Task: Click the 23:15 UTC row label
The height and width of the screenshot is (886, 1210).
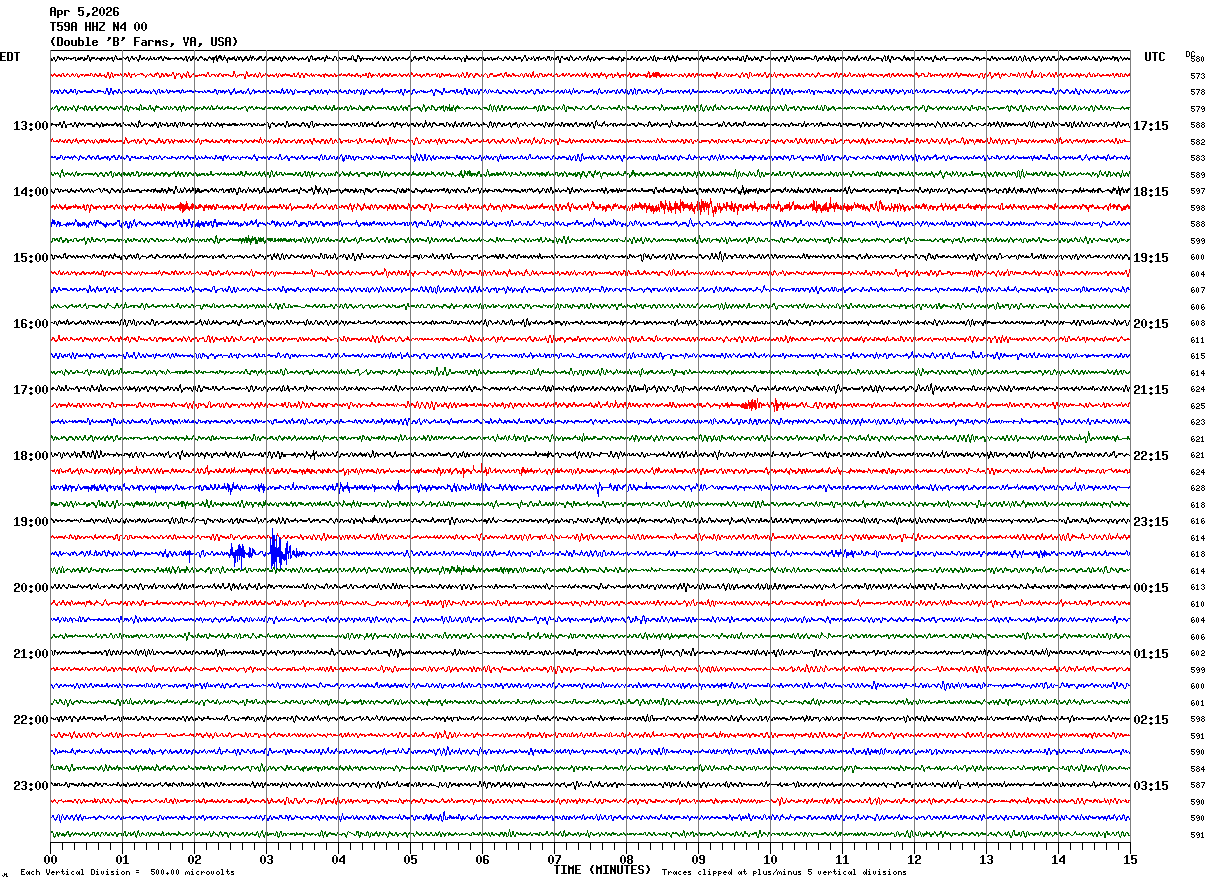Action: click(x=1151, y=522)
